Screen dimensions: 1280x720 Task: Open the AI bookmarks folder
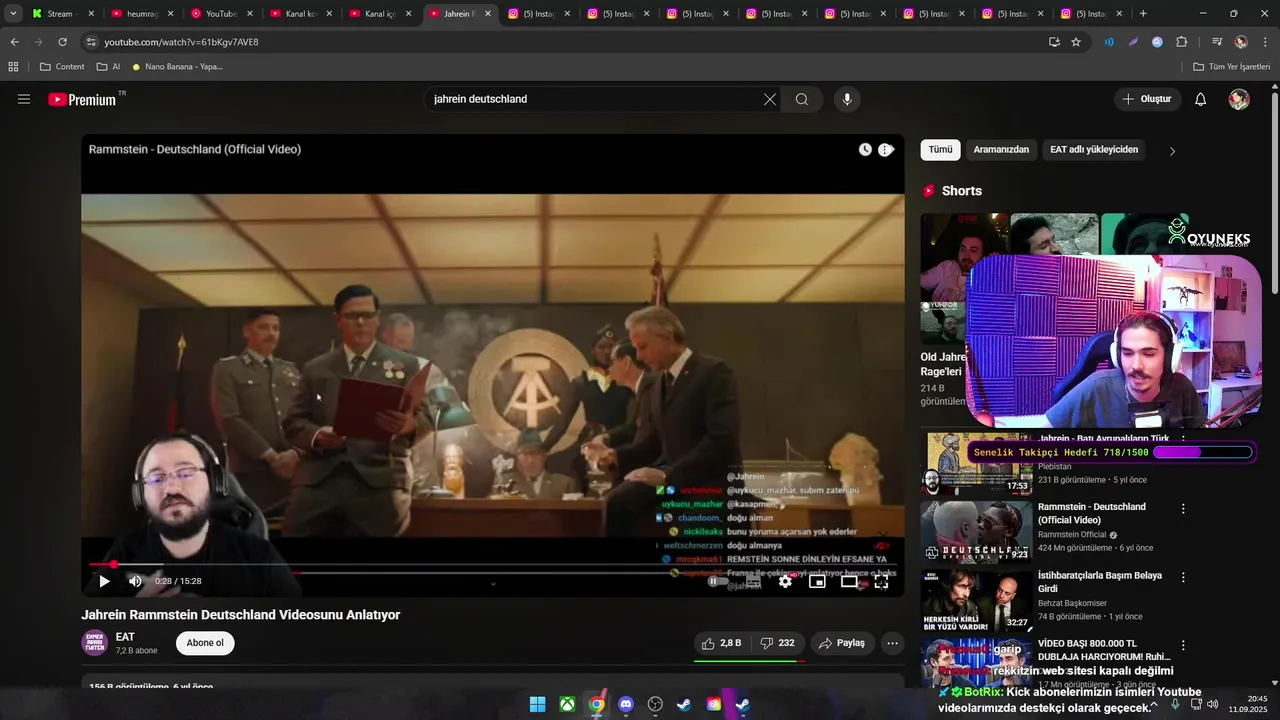click(x=108, y=67)
